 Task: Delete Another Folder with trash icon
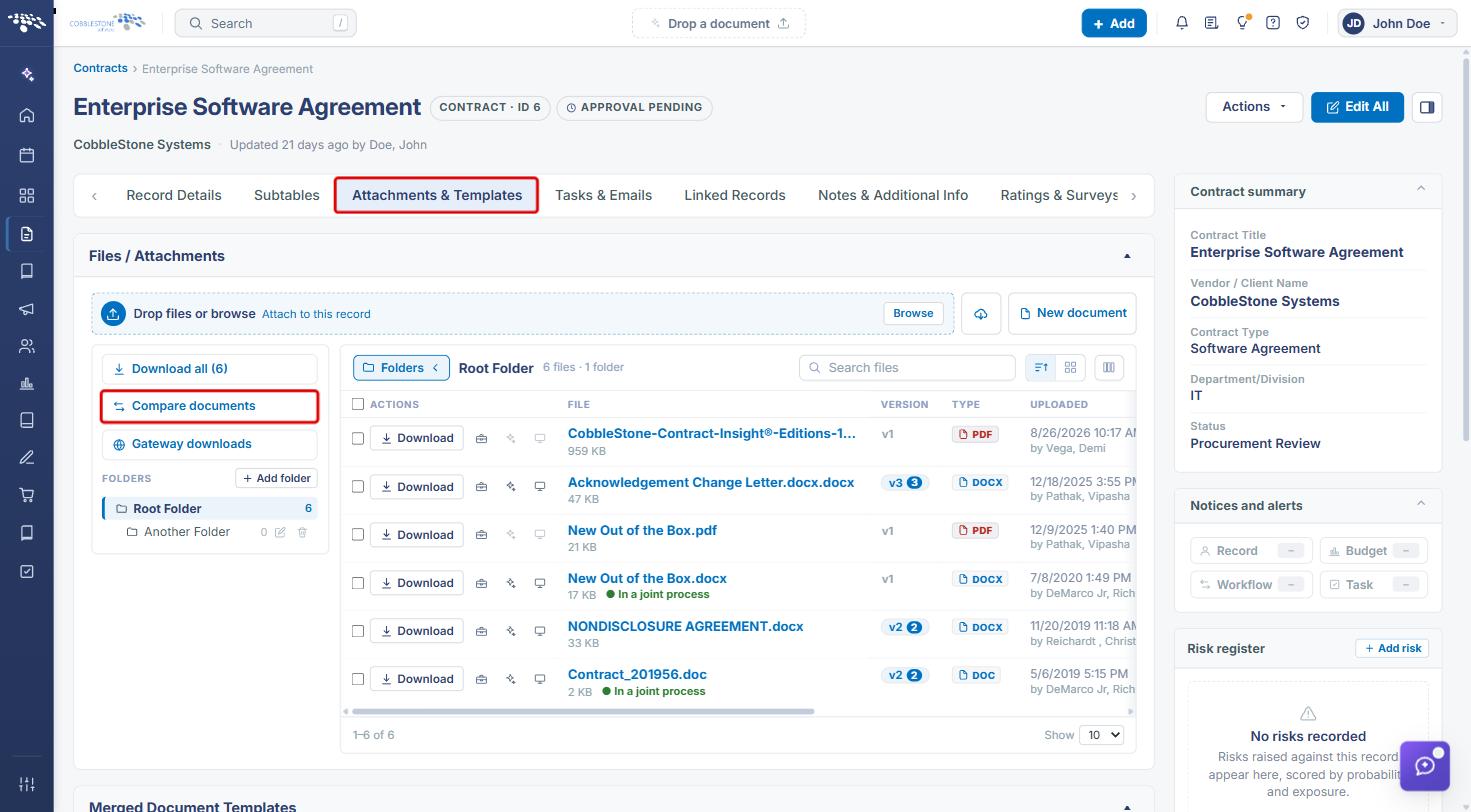[302, 532]
